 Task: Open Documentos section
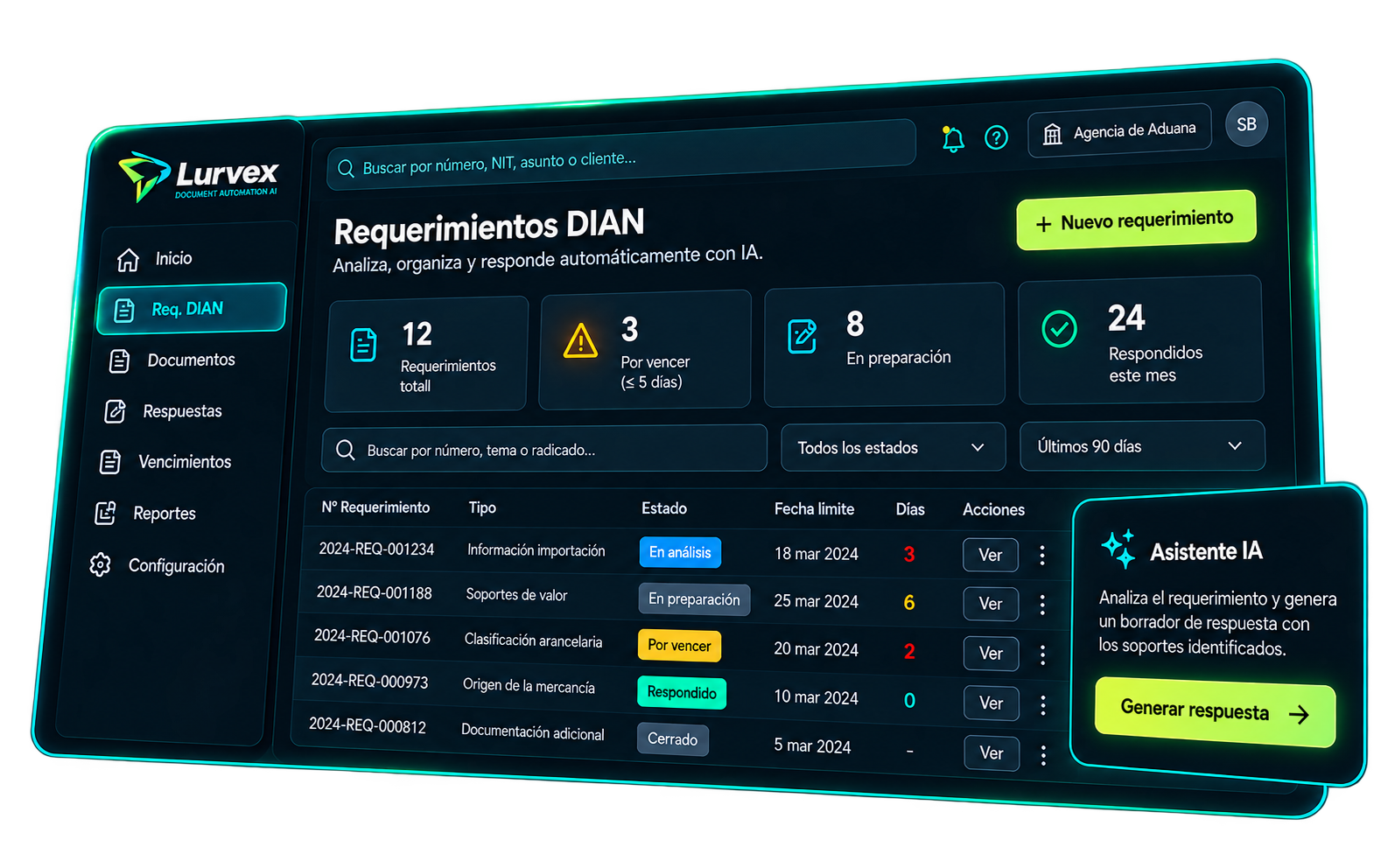tap(191, 360)
